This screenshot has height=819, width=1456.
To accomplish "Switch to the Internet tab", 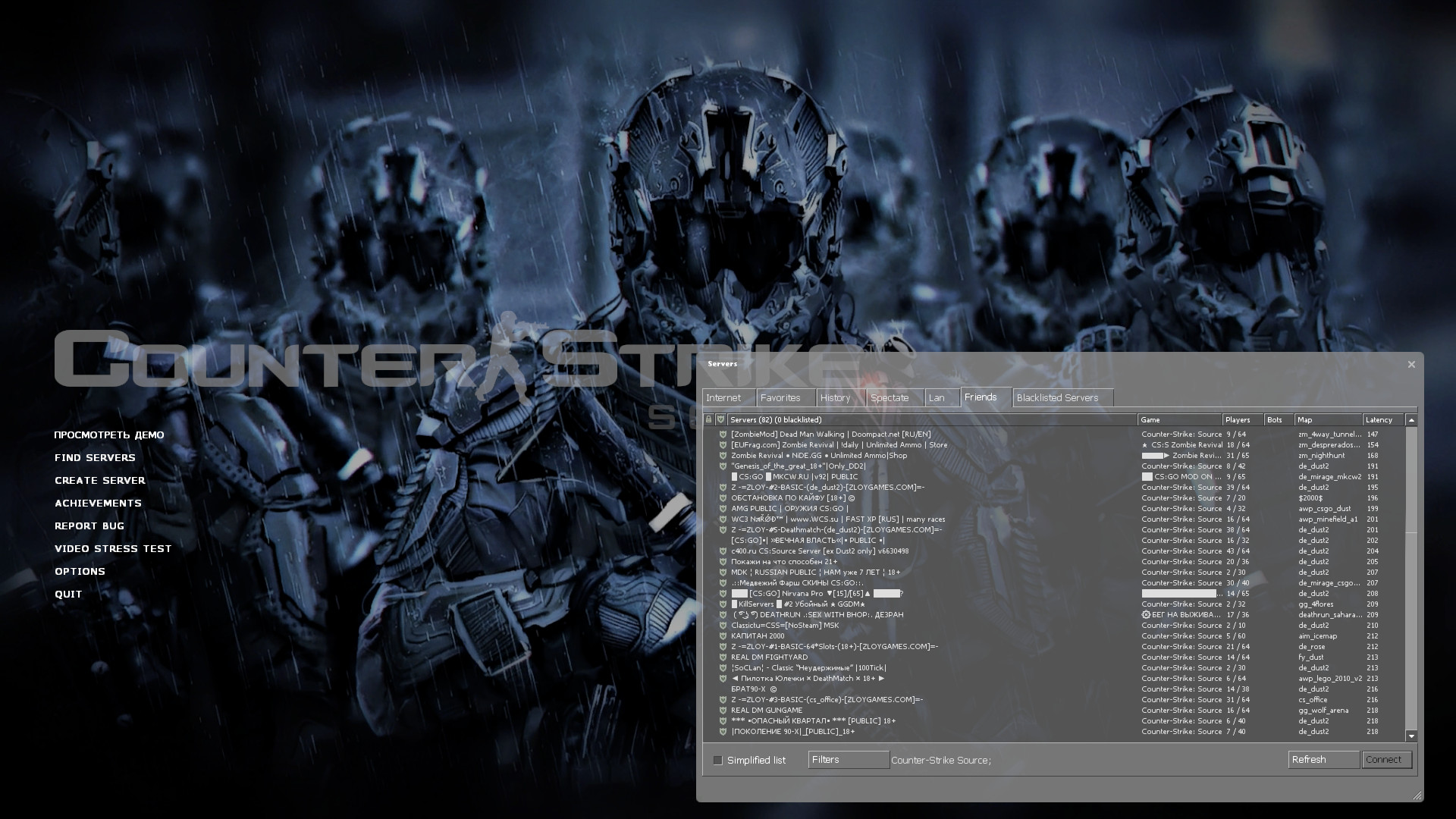I will click(726, 397).
